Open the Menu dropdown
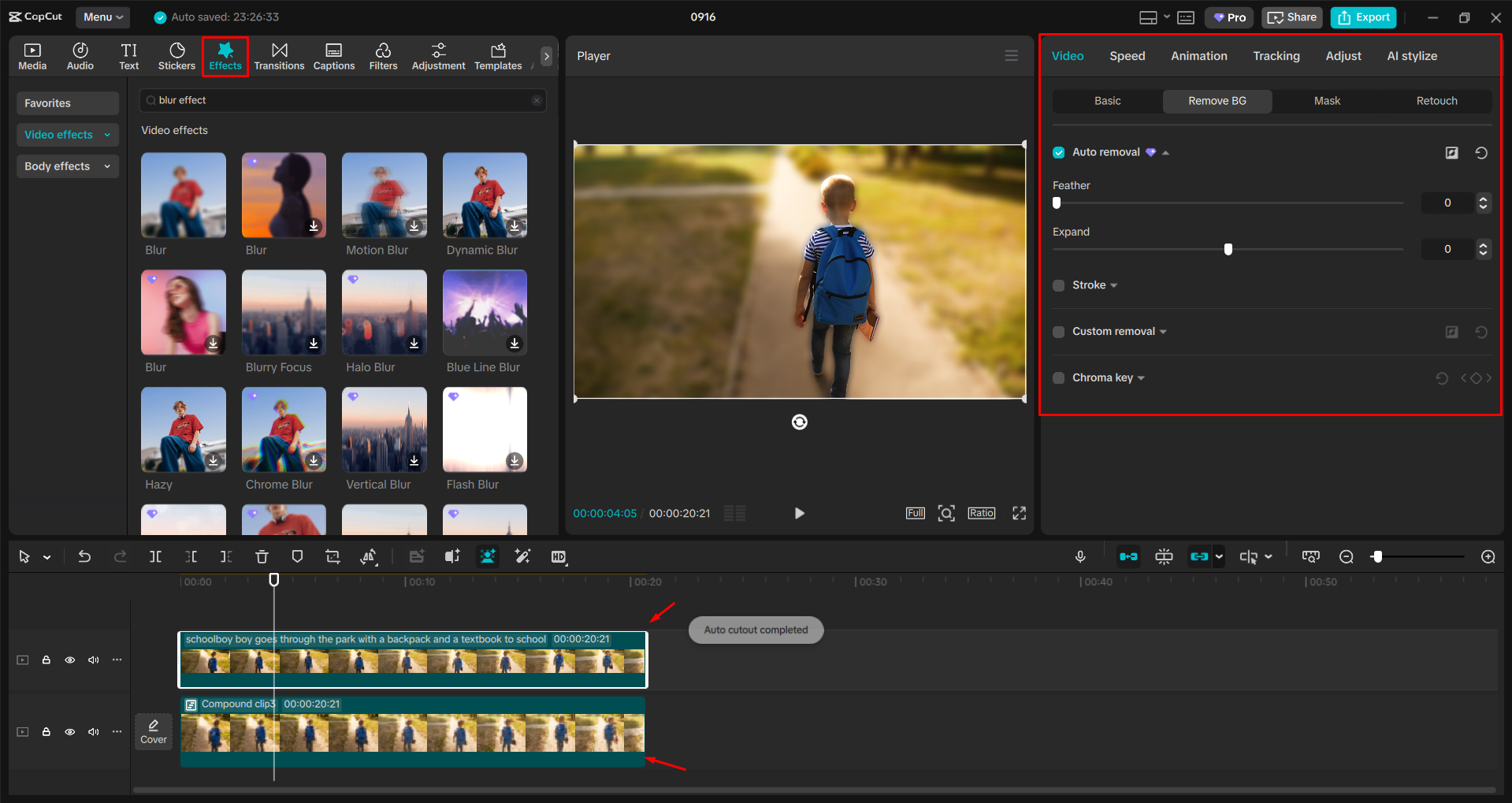The width and height of the screenshot is (1512, 803). [103, 17]
